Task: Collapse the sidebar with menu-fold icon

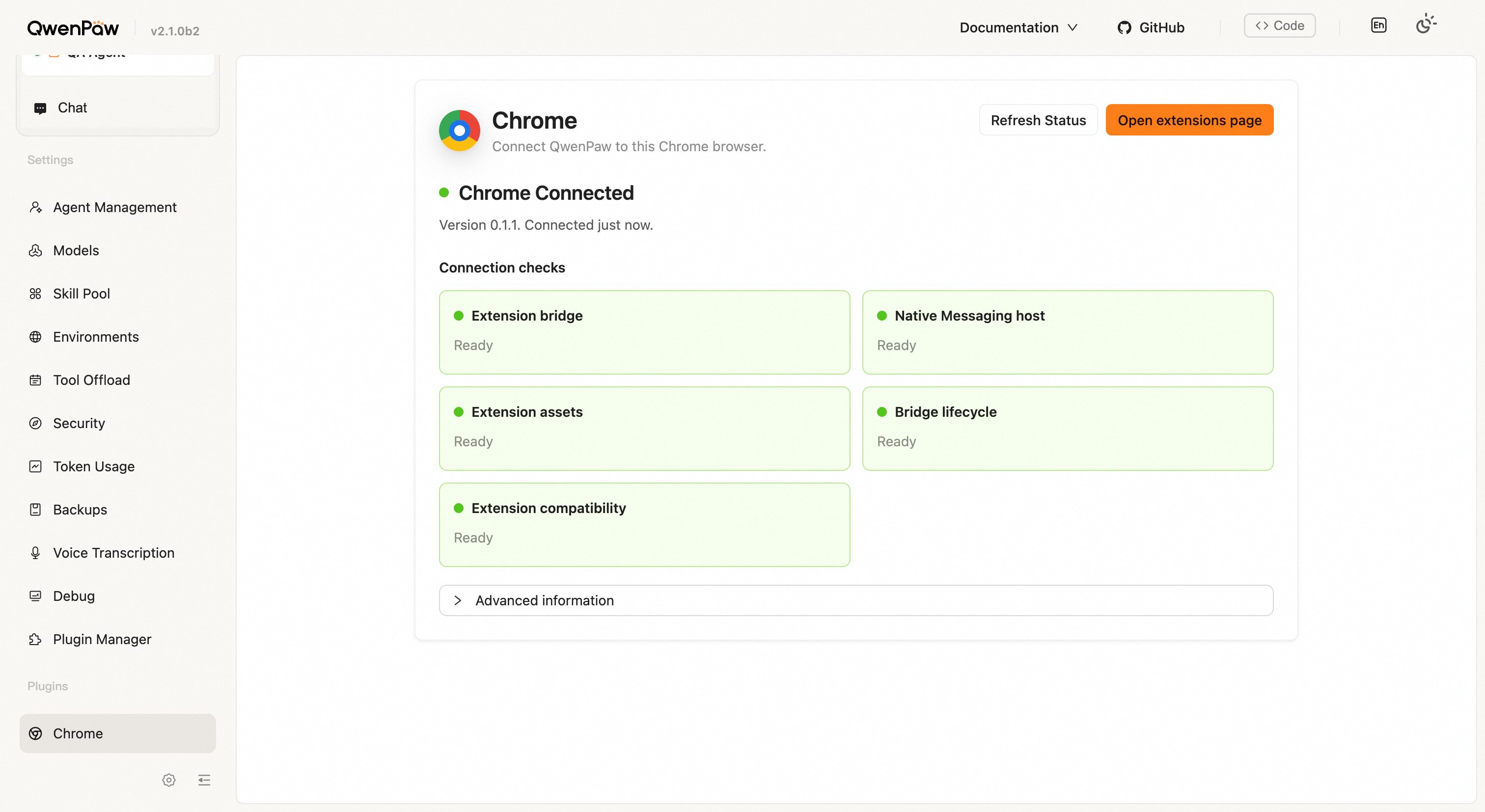Action: click(x=204, y=780)
